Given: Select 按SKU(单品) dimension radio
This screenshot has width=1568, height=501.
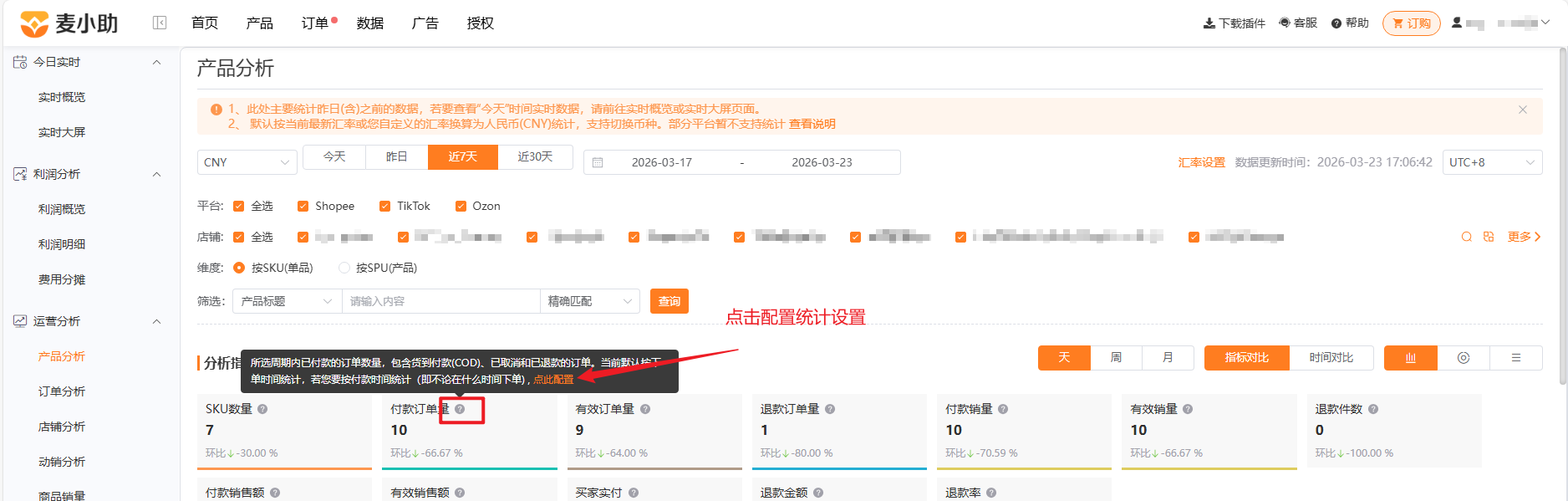Looking at the screenshot, I should click(x=239, y=268).
